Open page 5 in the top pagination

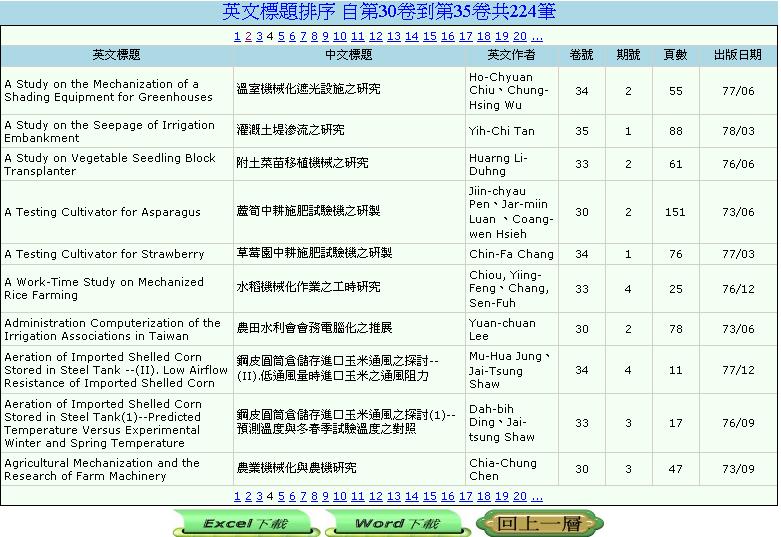click(x=281, y=36)
